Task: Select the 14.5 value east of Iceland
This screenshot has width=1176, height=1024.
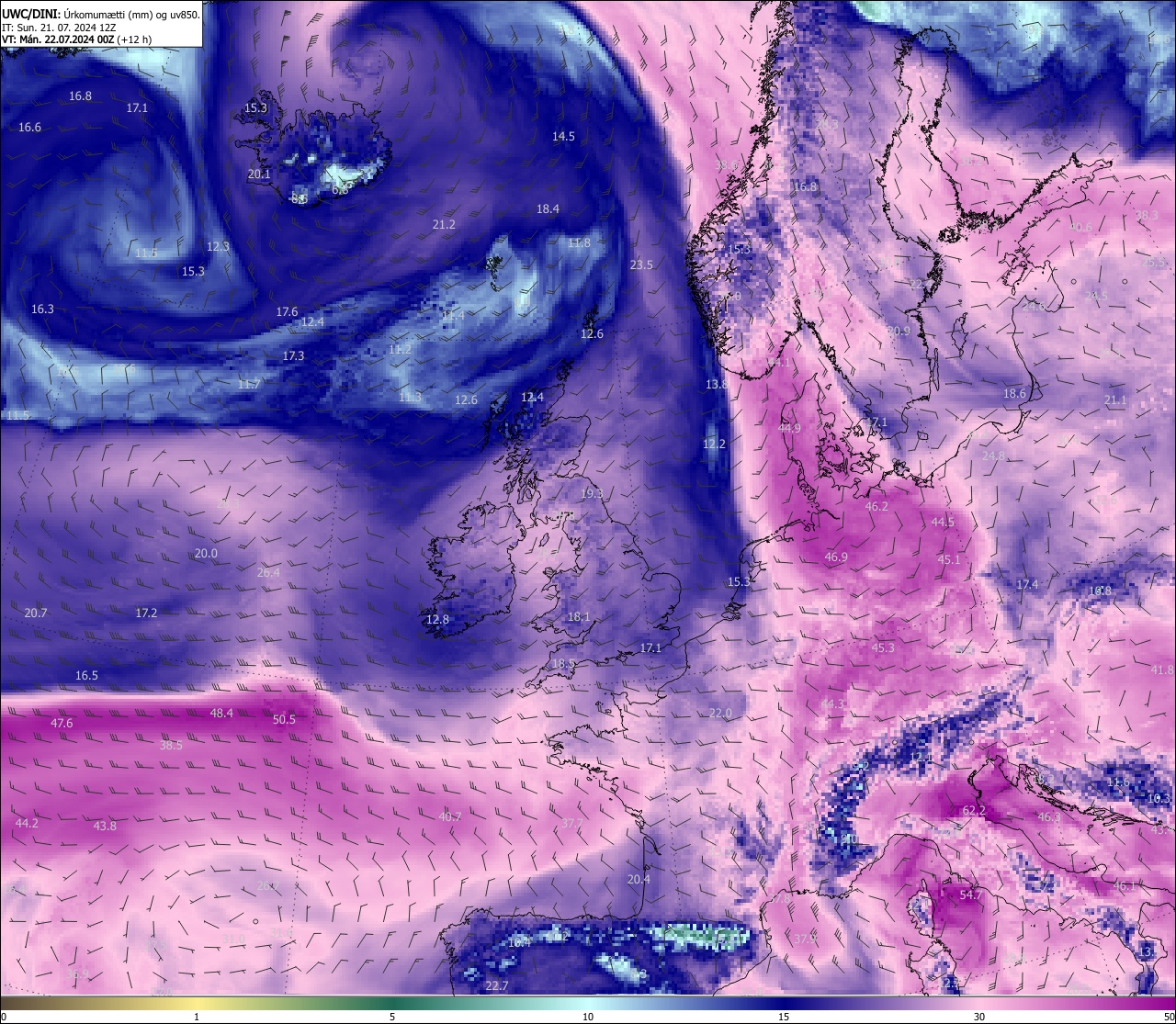Action: [x=563, y=137]
